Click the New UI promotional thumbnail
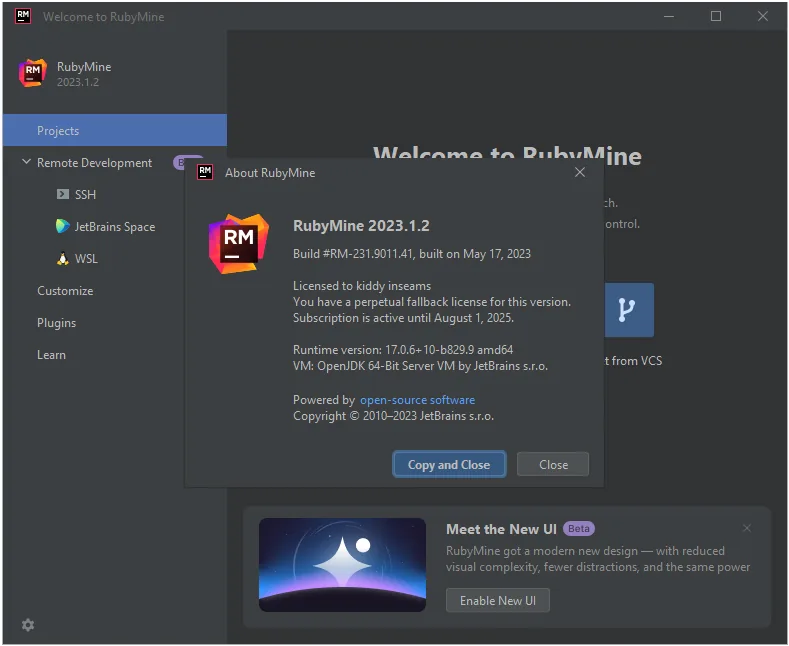789x646 pixels. click(342, 565)
